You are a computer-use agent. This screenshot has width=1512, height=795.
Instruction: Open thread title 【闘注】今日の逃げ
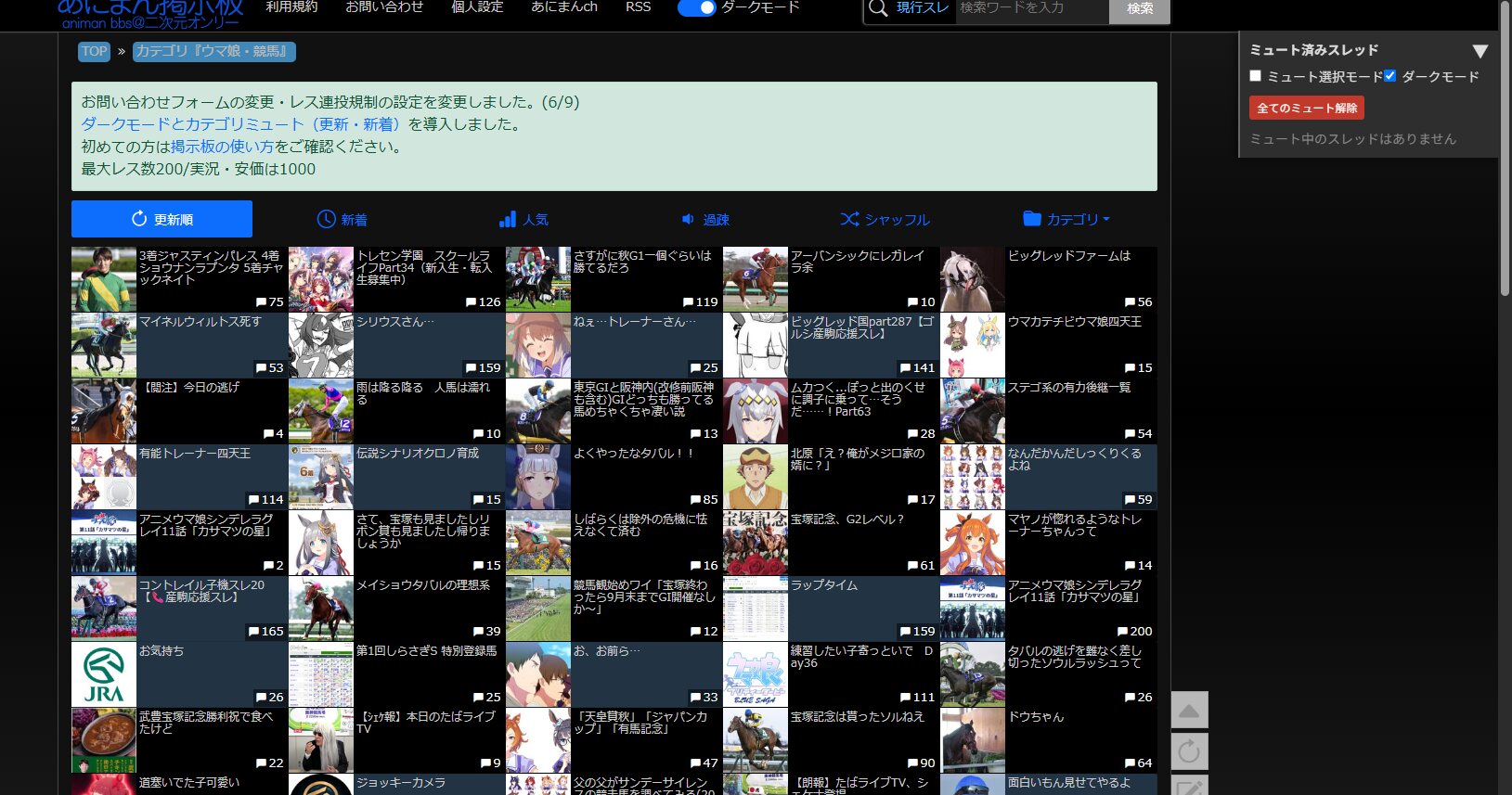189,388
